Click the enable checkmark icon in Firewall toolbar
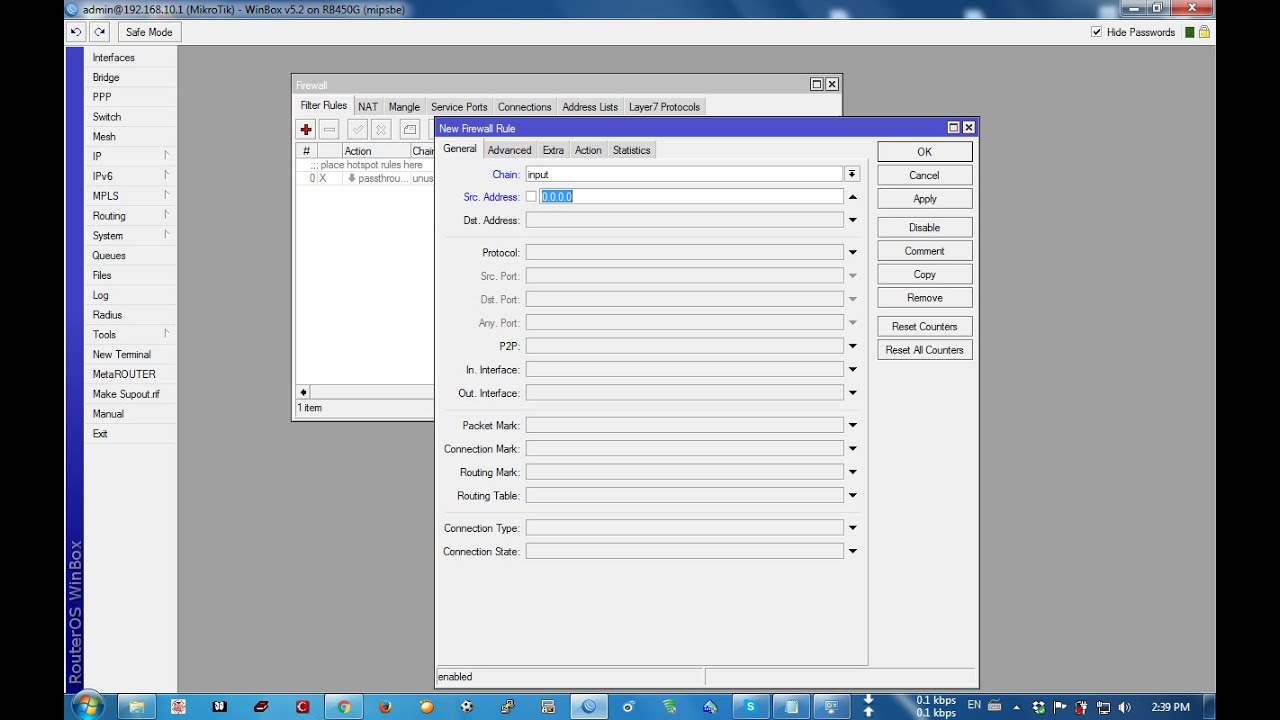The image size is (1280, 720). point(358,129)
